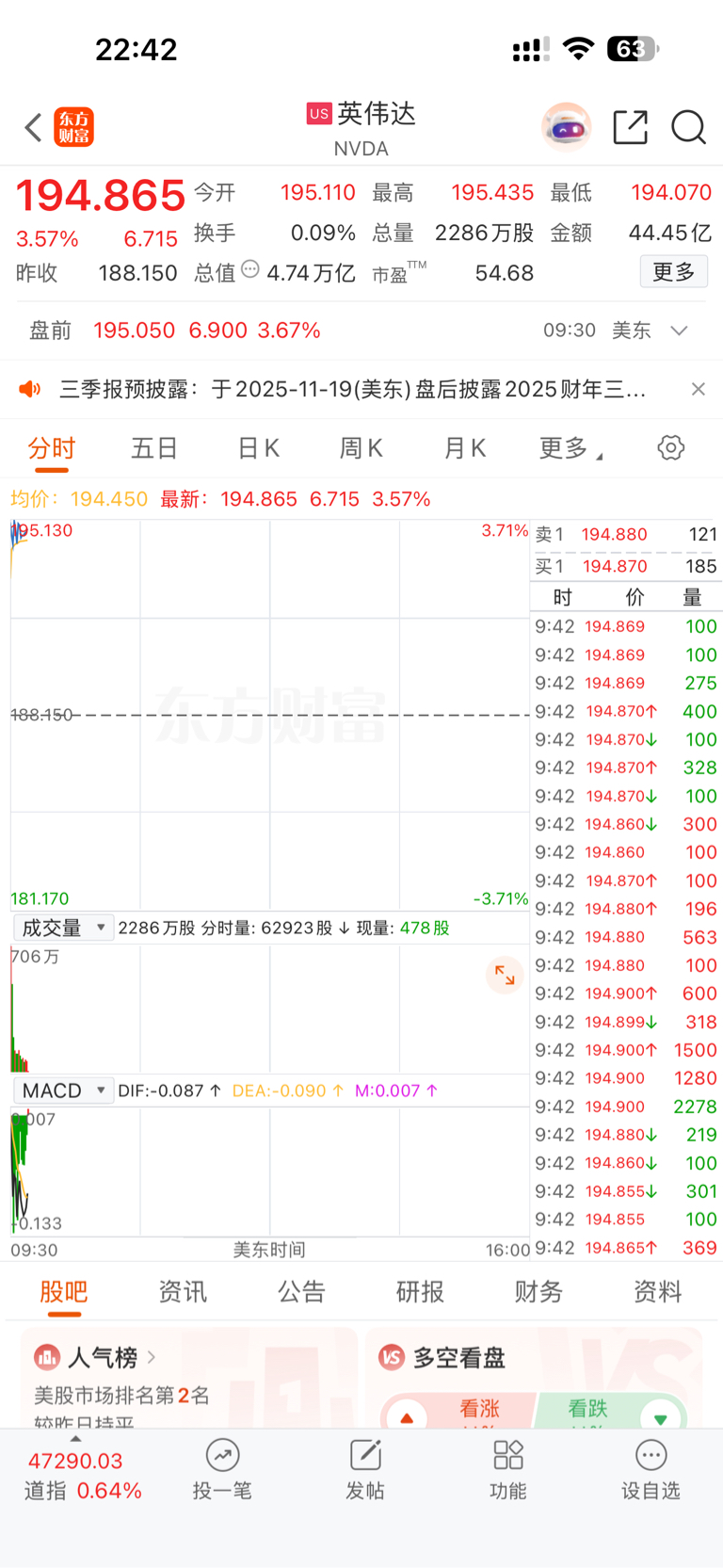Expand the volume chart fullscreen icon
Image resolution: width=723 pixels, height=1568 pixels.
(x=505, y=975)
